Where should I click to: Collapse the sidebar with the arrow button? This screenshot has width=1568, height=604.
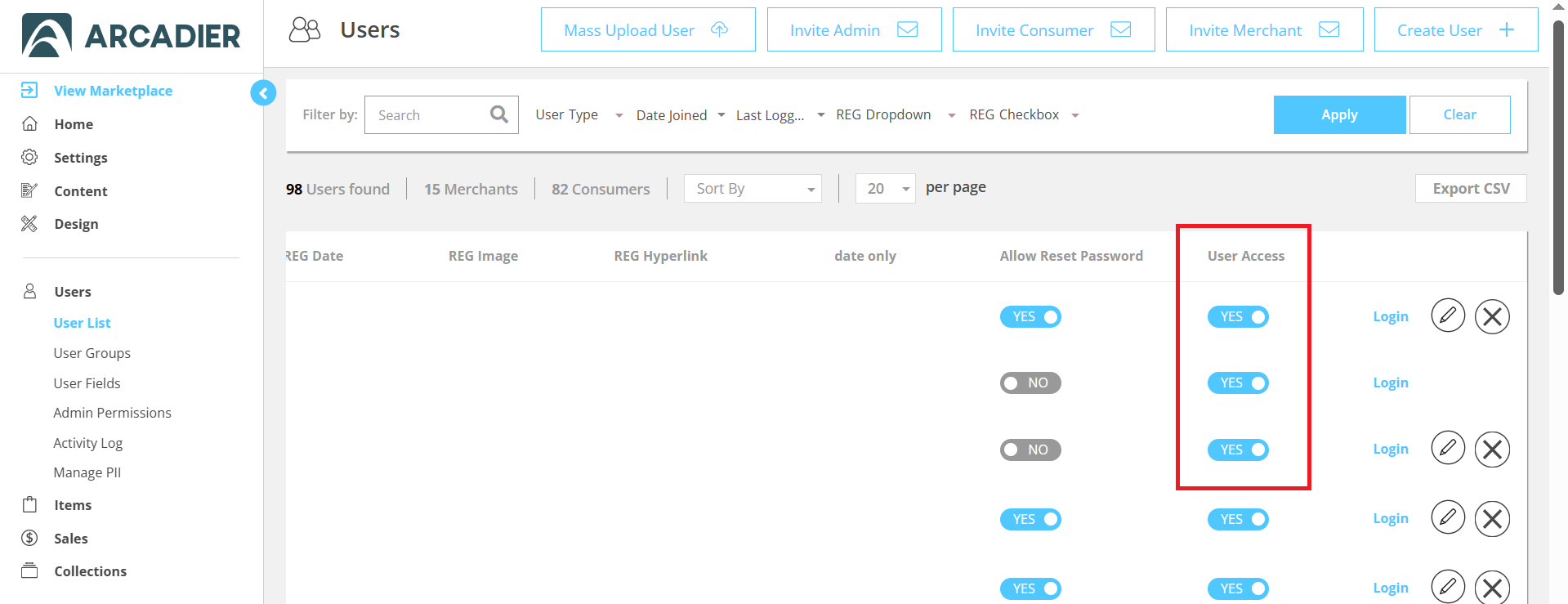click(x=263, y=93)
